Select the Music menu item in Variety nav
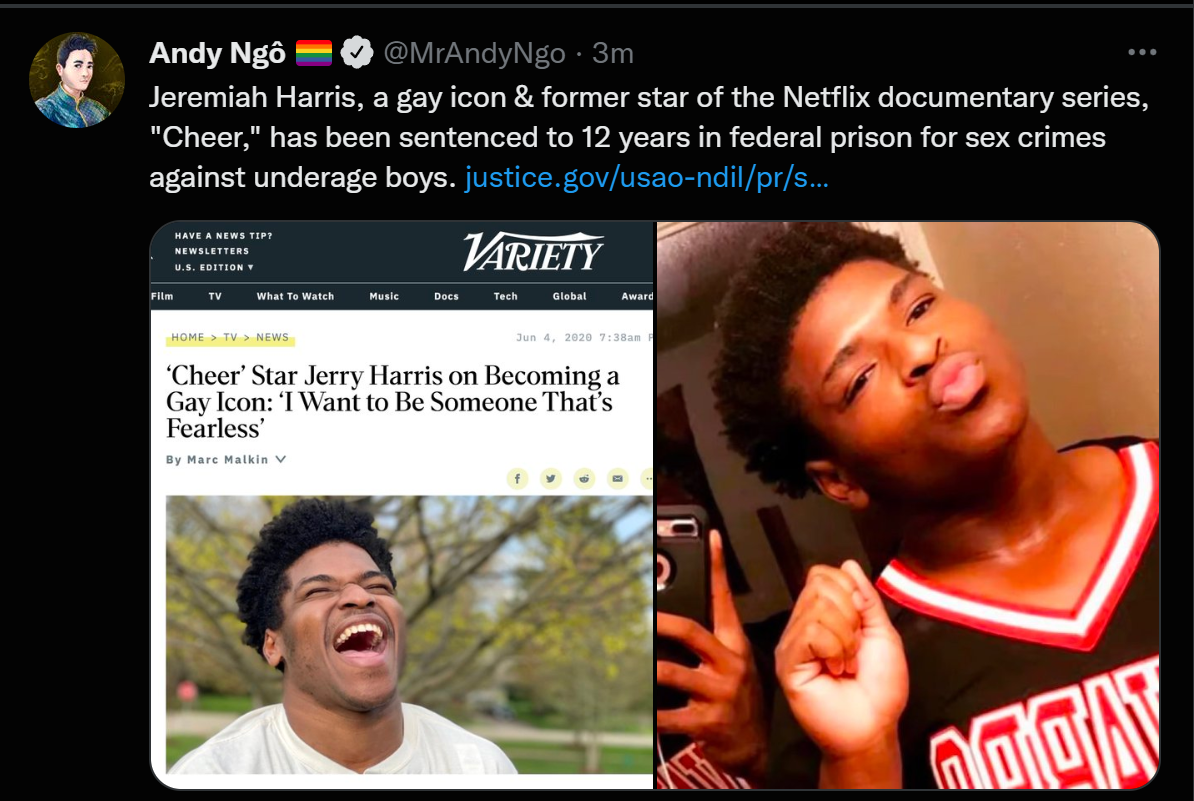 pyautogui.click(x=384, y=296)
